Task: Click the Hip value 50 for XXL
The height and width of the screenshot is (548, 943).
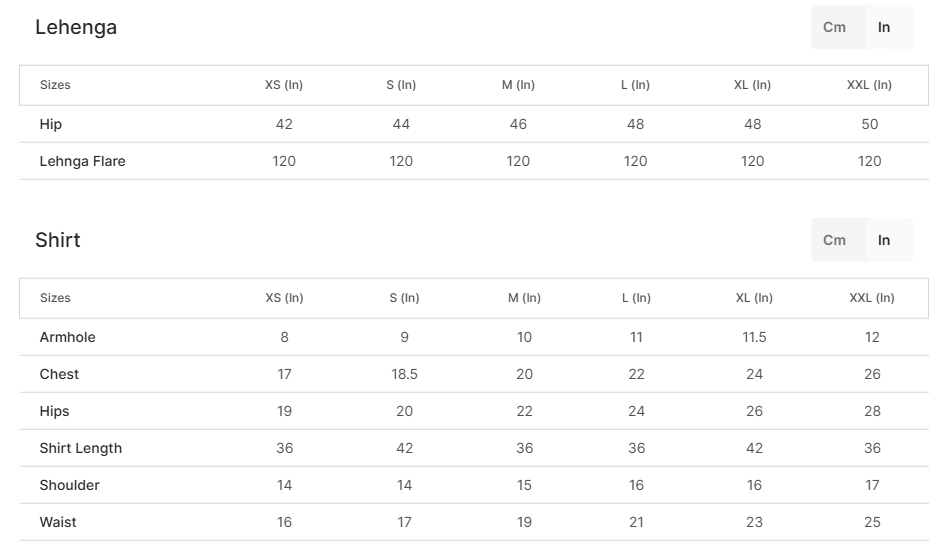Action: tap(870, 124)
